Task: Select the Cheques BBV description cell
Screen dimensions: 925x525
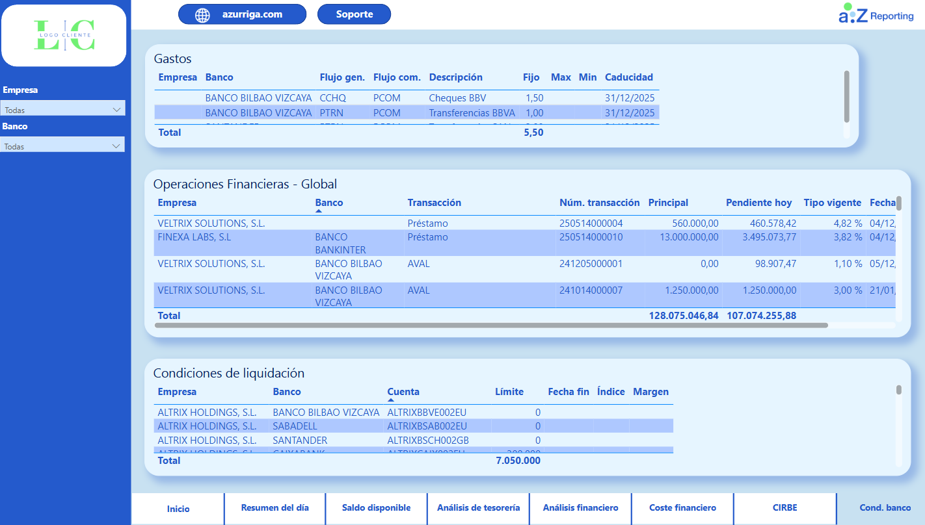Action: click(457, 98)
